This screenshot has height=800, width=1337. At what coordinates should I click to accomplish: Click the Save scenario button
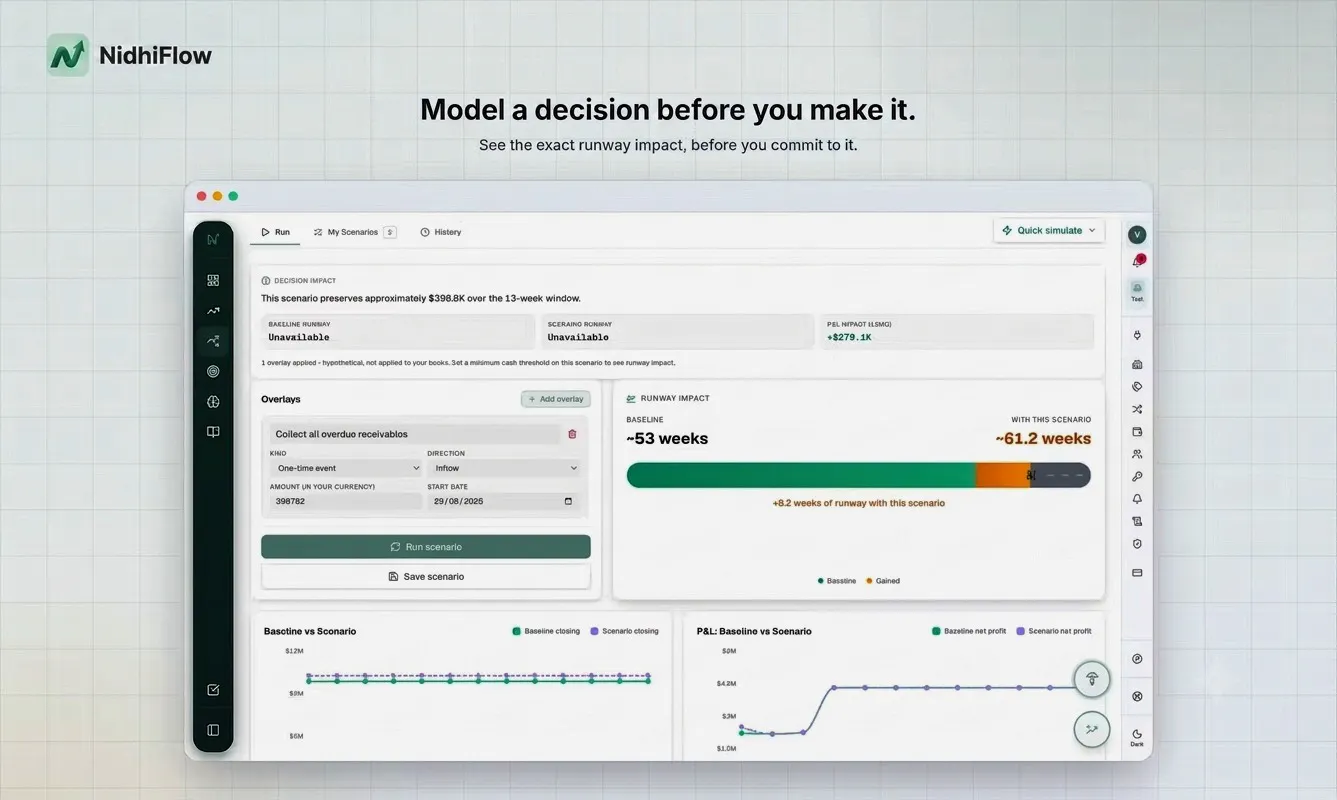coord(426,577)
